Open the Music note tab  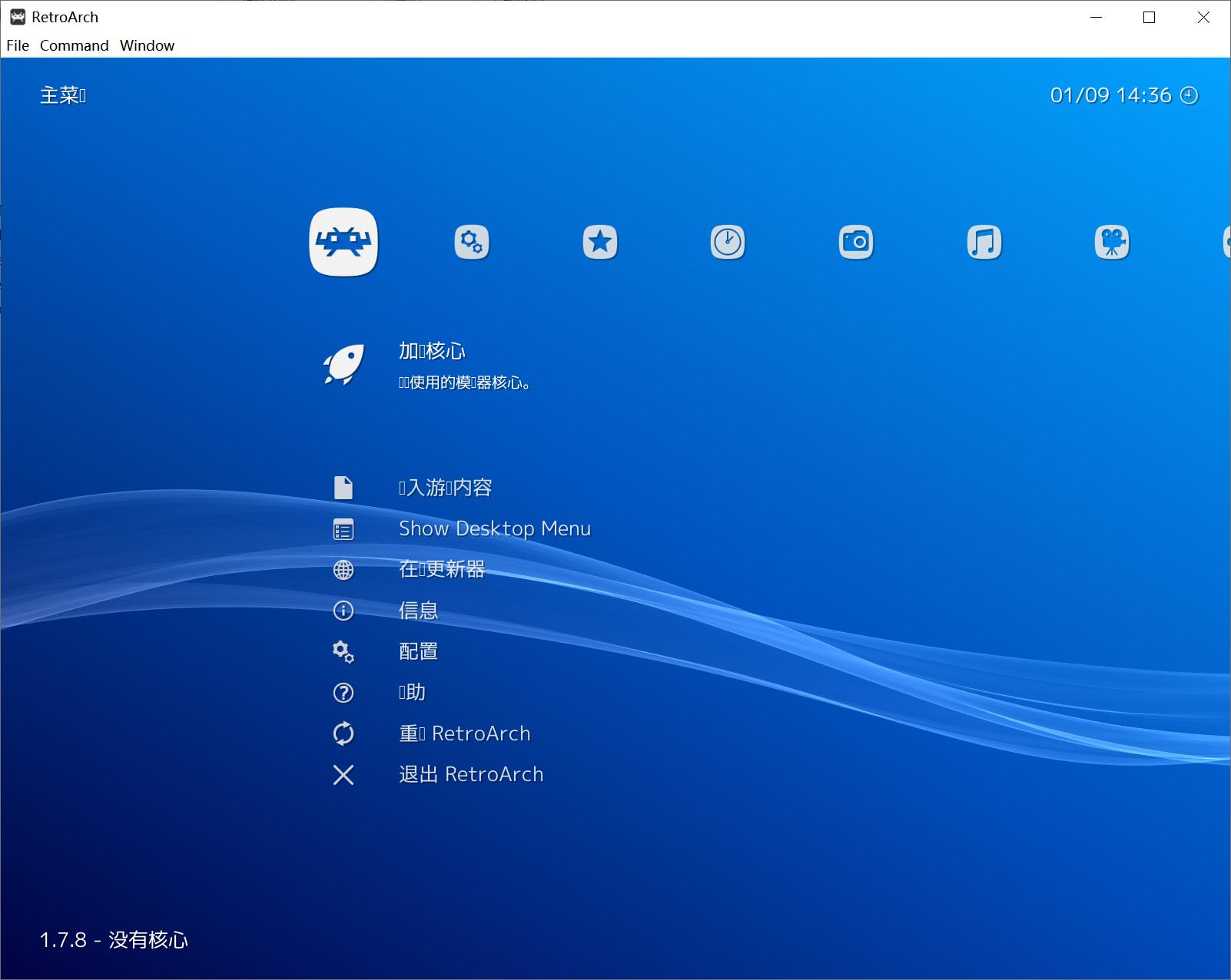pos(985,242)
